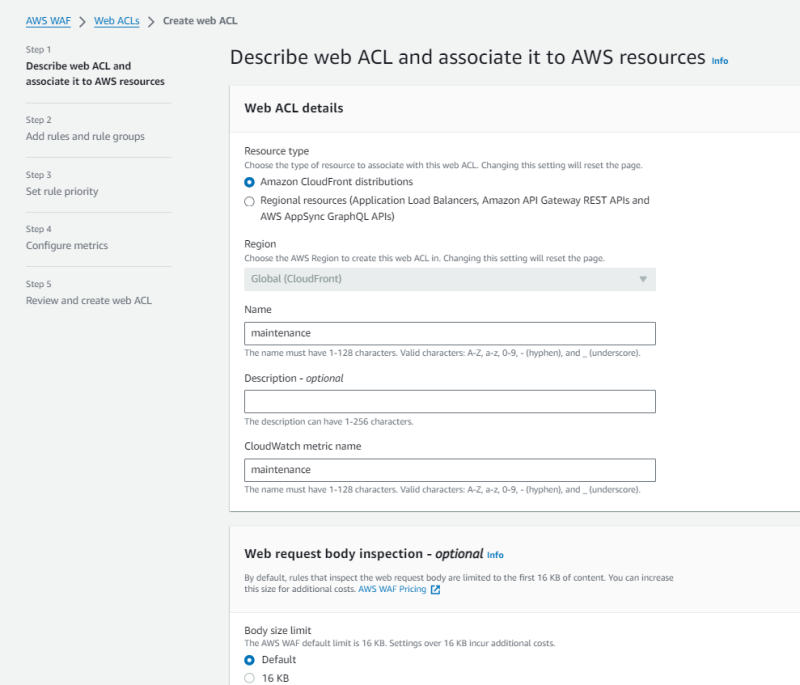Click the Info link beside the page title
Screen dimensions: 800x685
point(719,61)
